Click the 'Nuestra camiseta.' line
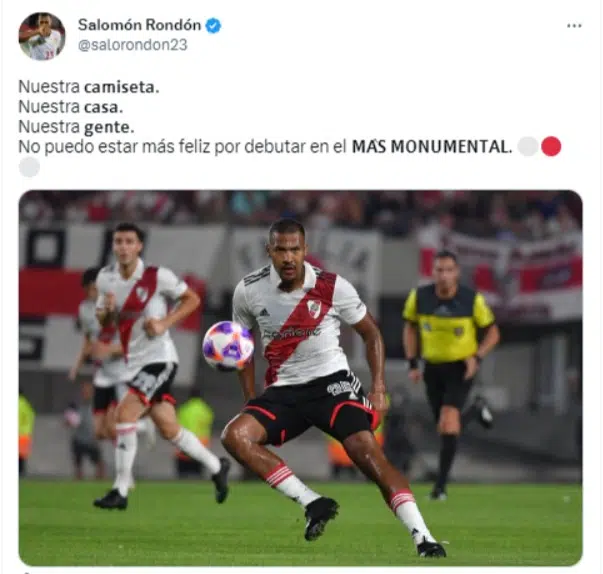The image size is (603, 574). coord(88,87)
